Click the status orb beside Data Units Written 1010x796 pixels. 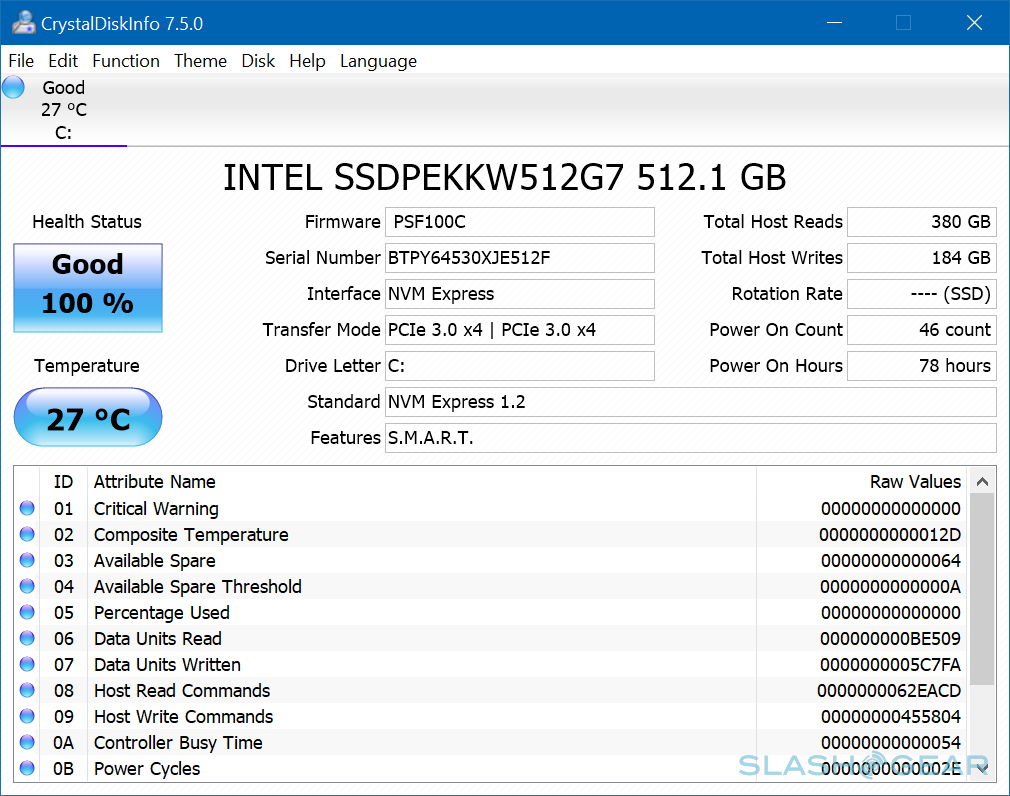point(27,665)
